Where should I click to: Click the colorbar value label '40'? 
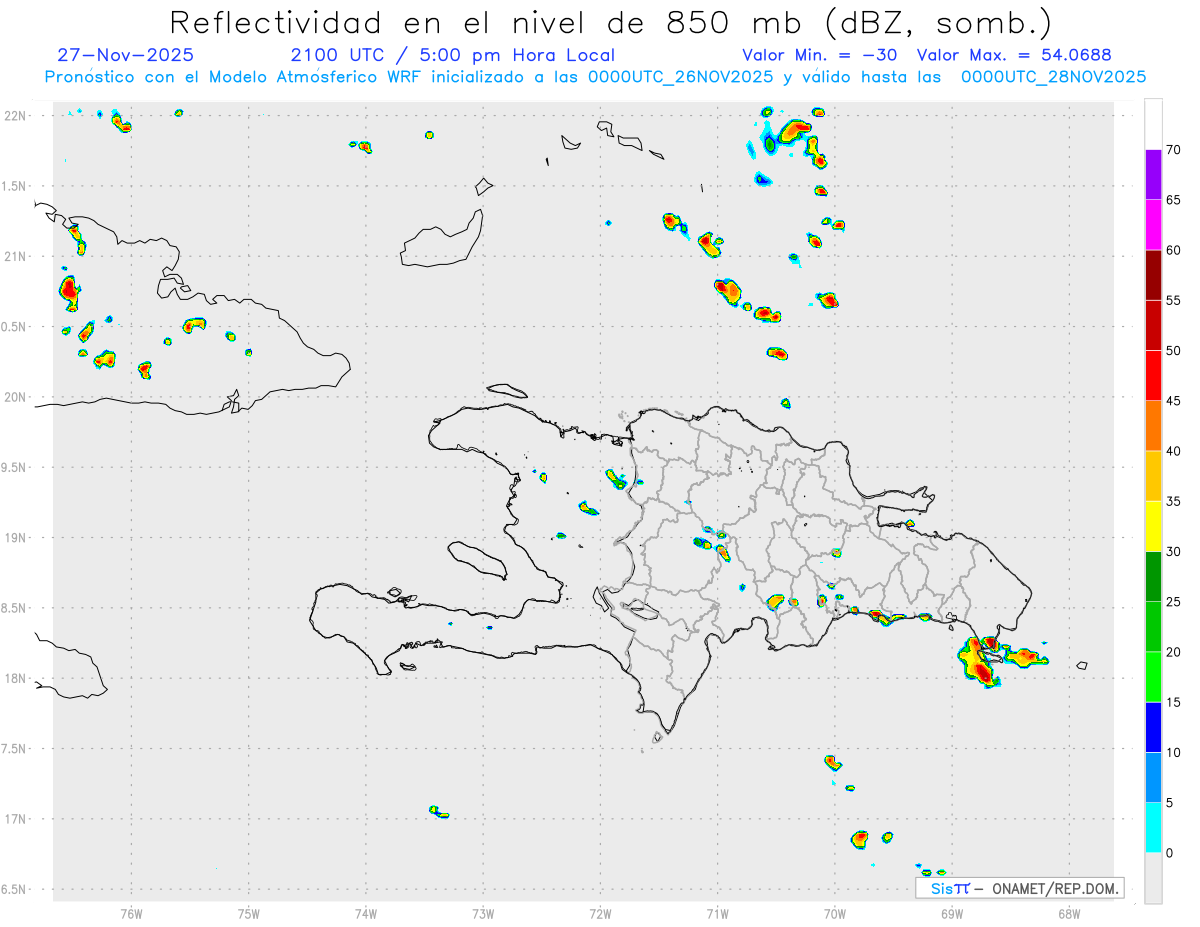(x=1174, y=451)
